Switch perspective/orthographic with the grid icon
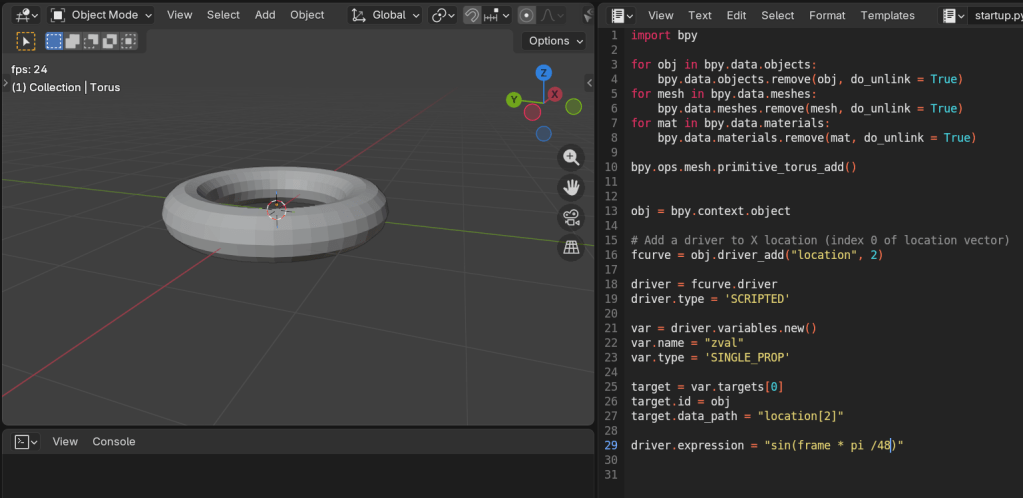 coord(571,247)
